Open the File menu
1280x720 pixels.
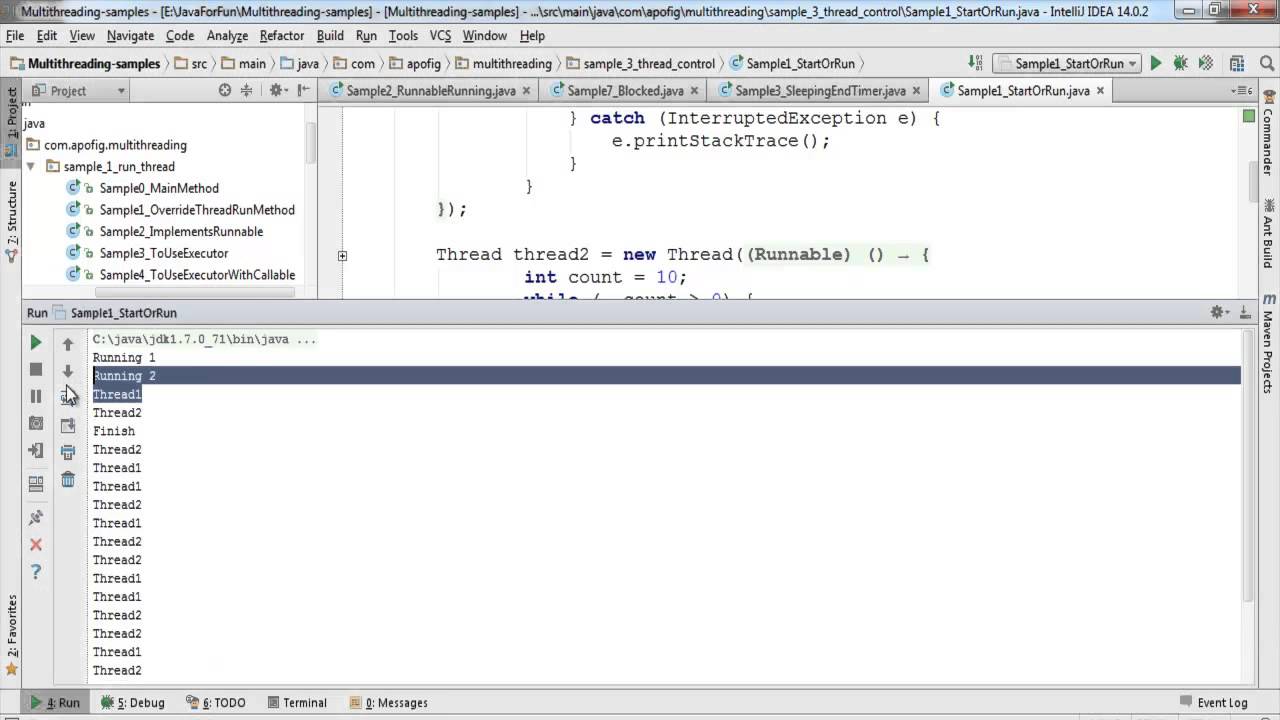pos(14,35)
